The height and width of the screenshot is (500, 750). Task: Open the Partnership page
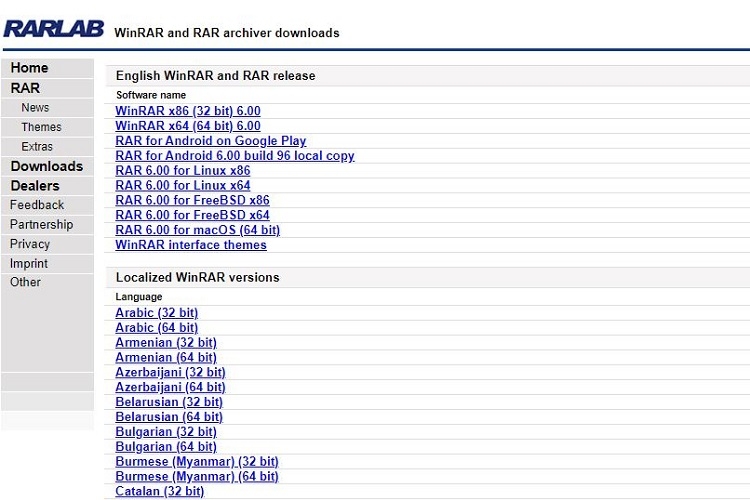point(42,224)
